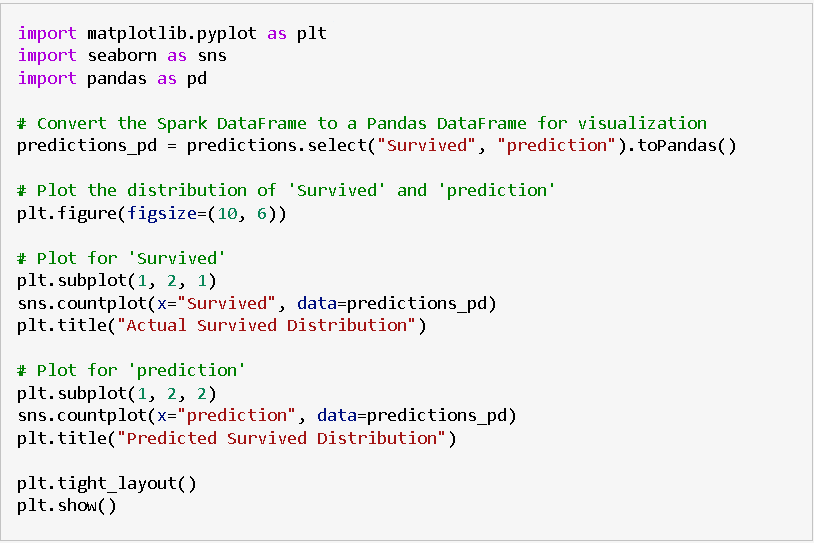Viewport: 814px width, 543px height.
Task: Click the "# Plot for 'Survived'" comment
Action: (121, 258)
